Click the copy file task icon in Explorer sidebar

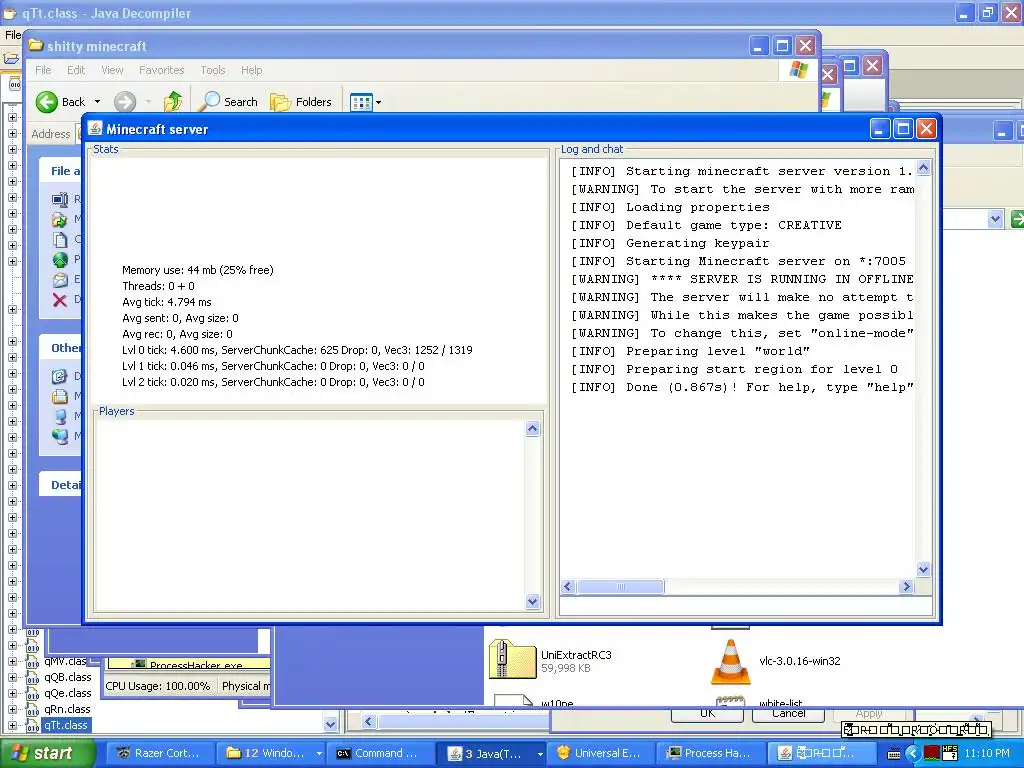click(x=59, y=240)
